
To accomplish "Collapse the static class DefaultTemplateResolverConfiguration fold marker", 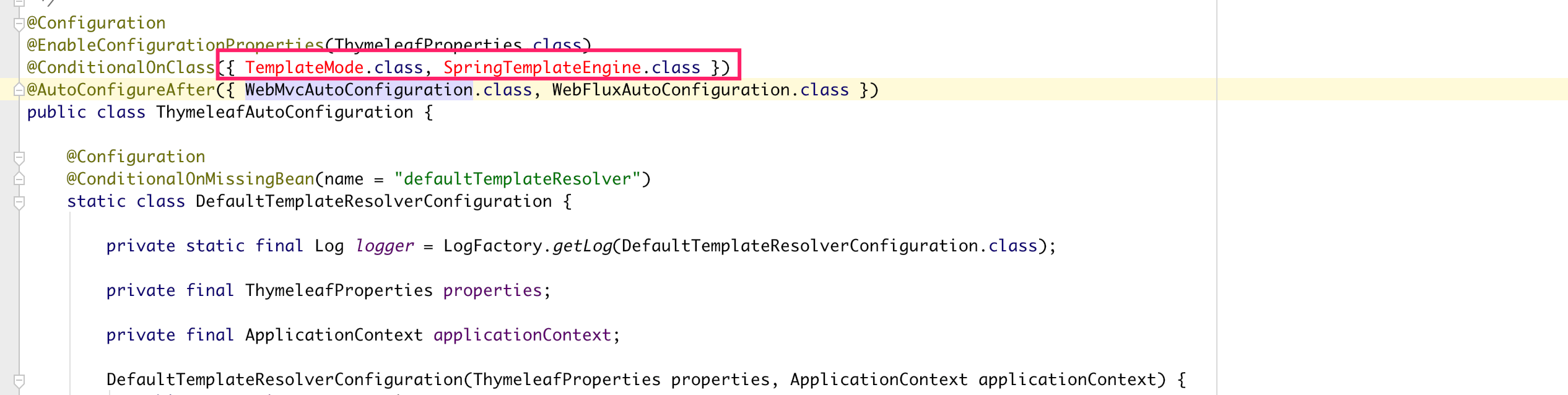I will 19,202.
